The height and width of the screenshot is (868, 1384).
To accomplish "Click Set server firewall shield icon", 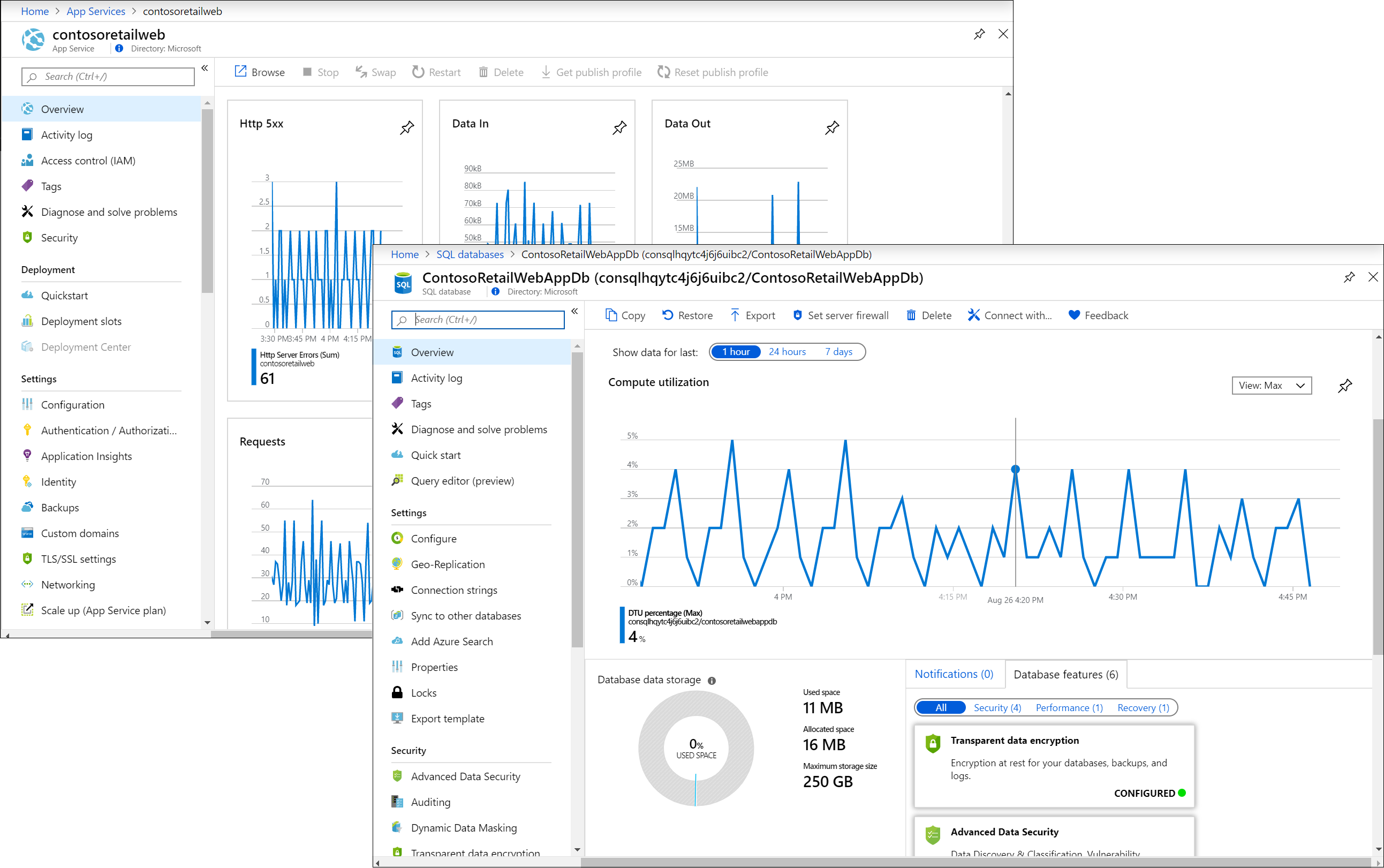I will click(797, 315).
